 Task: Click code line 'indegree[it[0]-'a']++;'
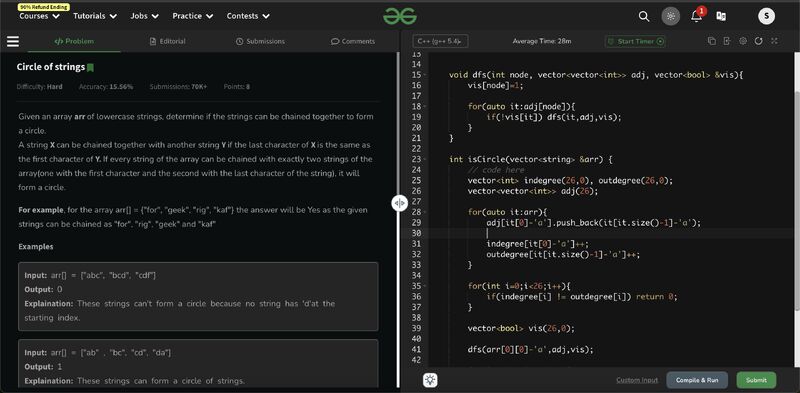coord(537,244)
